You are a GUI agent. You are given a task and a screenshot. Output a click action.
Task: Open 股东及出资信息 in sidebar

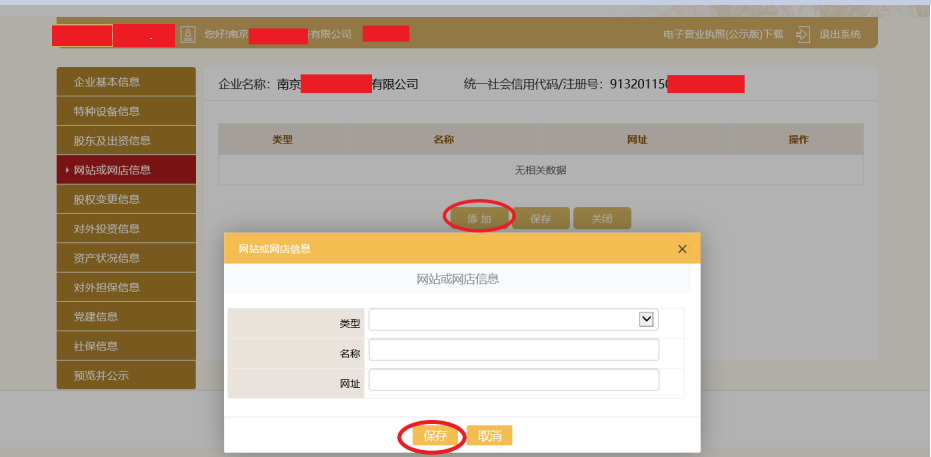pos(126,141)
